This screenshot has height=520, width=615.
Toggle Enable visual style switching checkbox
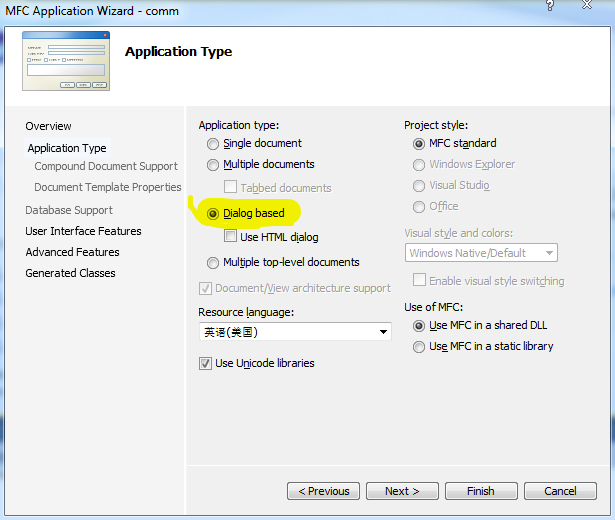tap(419, 280)
